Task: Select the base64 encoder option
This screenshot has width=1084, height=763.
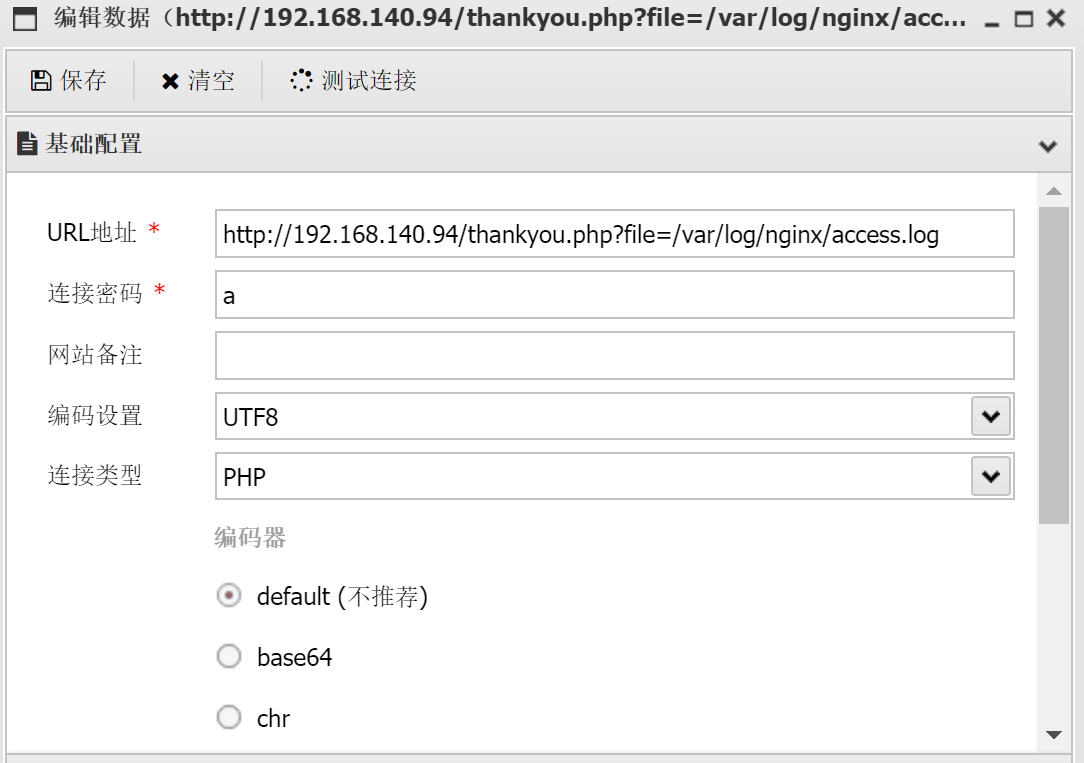Action: (229, 656)
